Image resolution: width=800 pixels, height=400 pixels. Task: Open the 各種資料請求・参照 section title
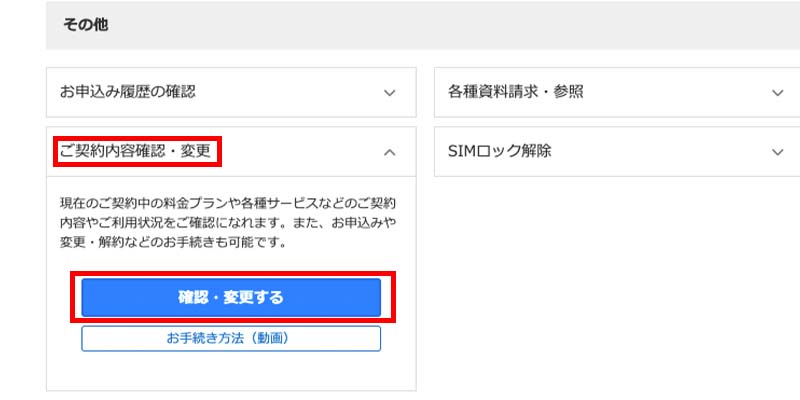(516, 92)
